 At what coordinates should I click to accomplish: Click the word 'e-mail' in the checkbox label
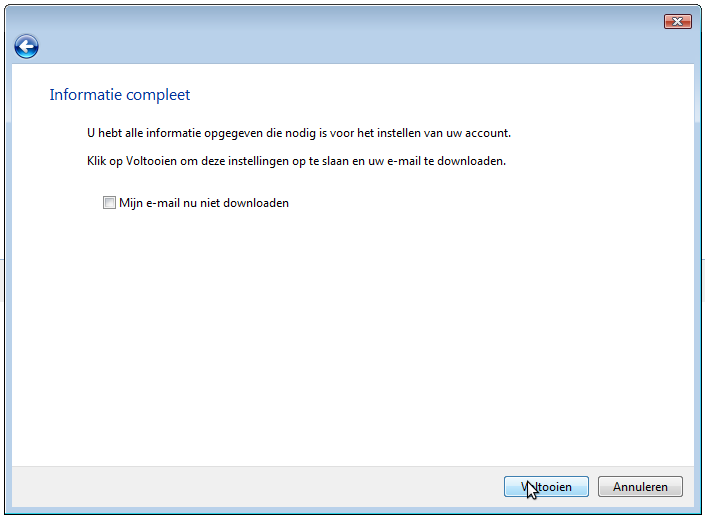click(x=162, y=203)
